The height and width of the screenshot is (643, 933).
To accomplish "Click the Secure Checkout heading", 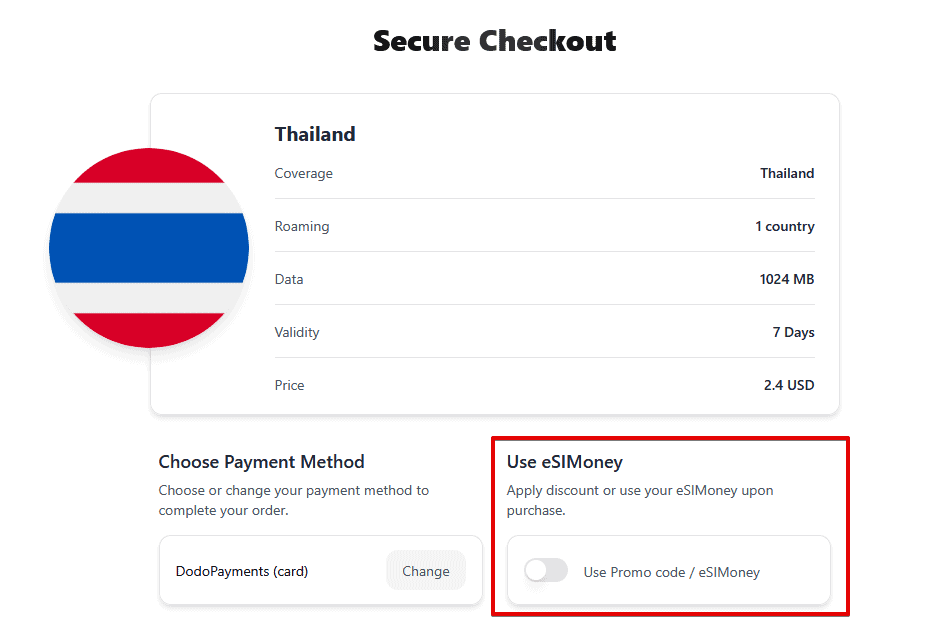I will [x=494, y=41].
